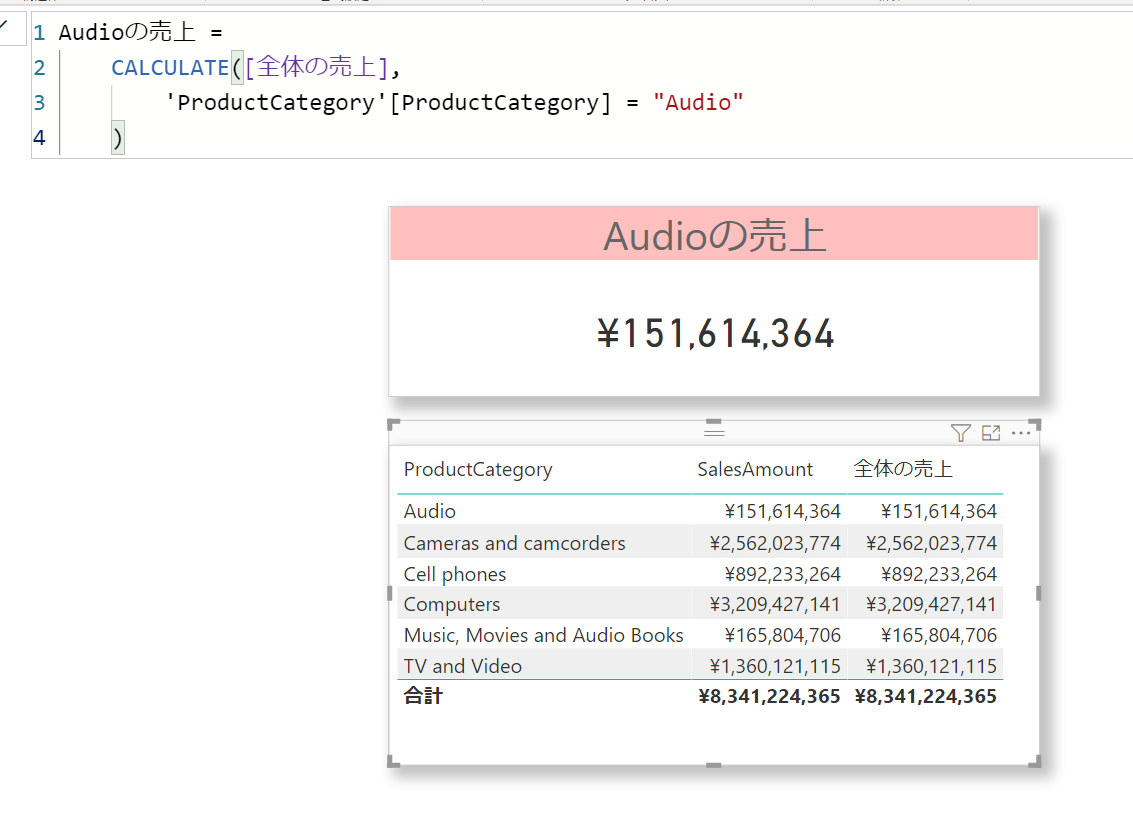Click 全体の売上 value ¥165,804,706
1133x826 pixels.
pos(939,635)
